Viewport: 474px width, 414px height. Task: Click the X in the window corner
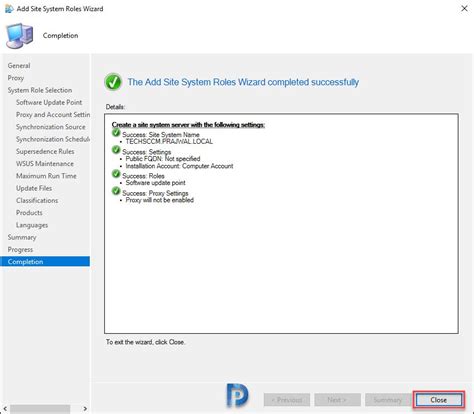point(464,9)
